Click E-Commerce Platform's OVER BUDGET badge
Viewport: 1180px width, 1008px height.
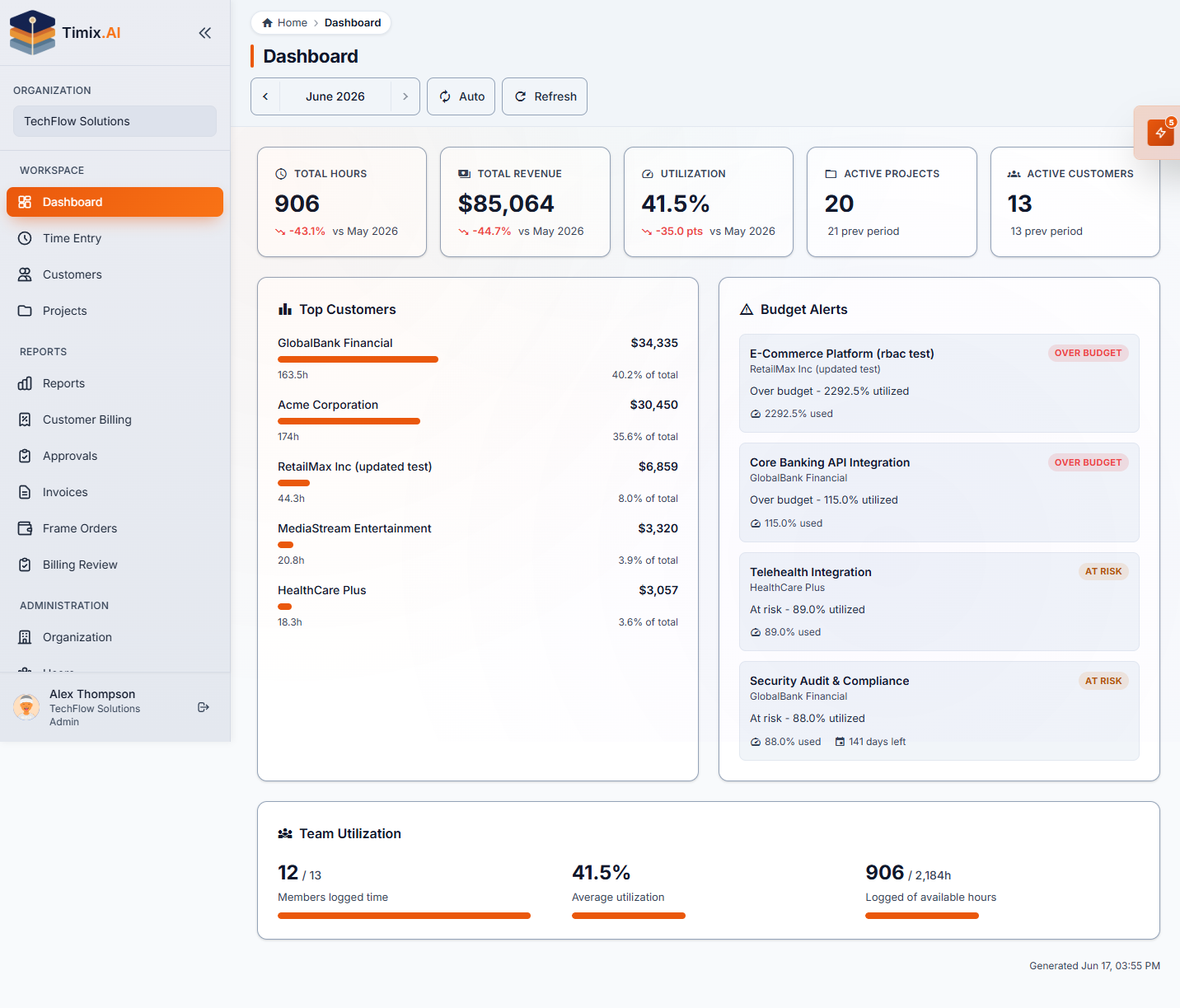pyautogui.click(x=1088, y=353)
